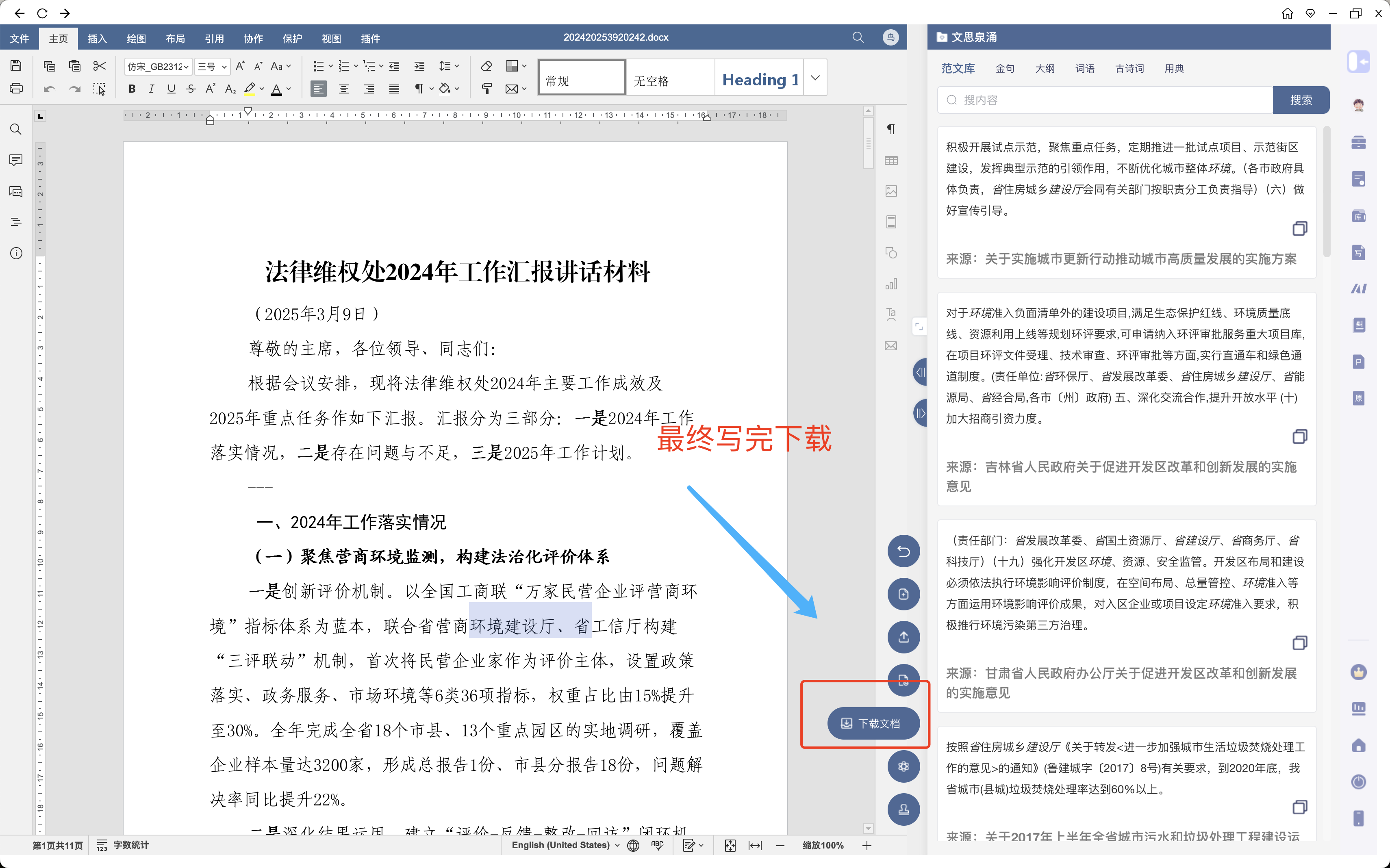Viewport: 1390px width, 868px height.
Task: Click the yellow highlight color button
Action: coord(249,89)
